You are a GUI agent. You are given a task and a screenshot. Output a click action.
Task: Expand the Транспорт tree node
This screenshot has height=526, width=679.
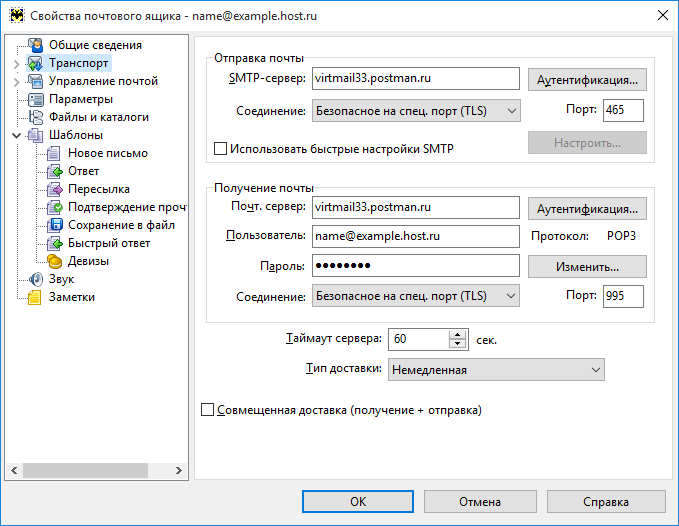(x=16, y=64)
